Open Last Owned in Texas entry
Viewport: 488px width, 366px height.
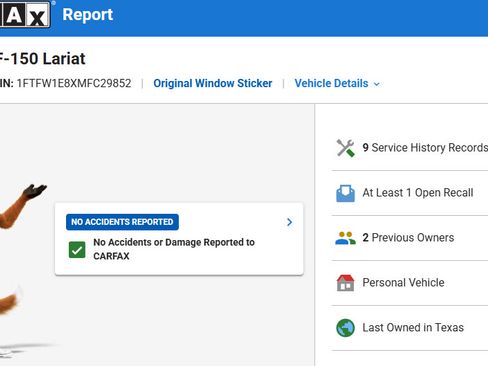click(413, 328)
